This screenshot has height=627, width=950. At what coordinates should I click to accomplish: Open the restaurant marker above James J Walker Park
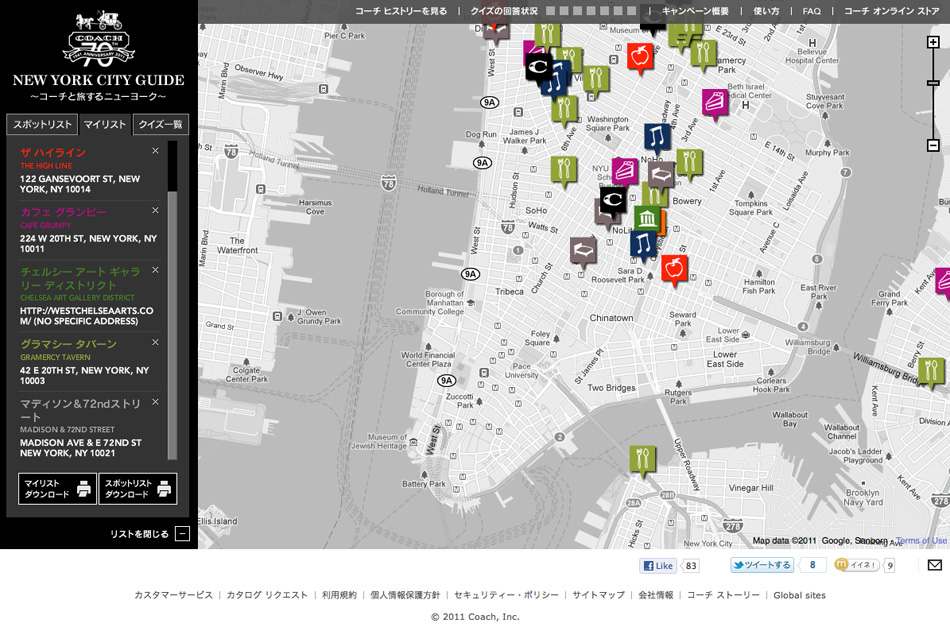point(564,110)
